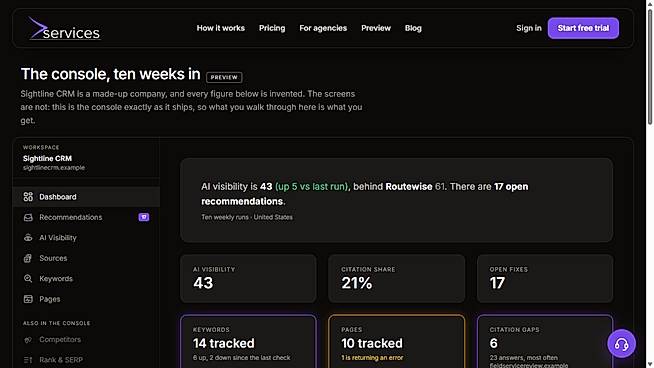Click 'Routewise' competitor name
The width and height of the screenshot is (654, 368).
coord(409,187)
